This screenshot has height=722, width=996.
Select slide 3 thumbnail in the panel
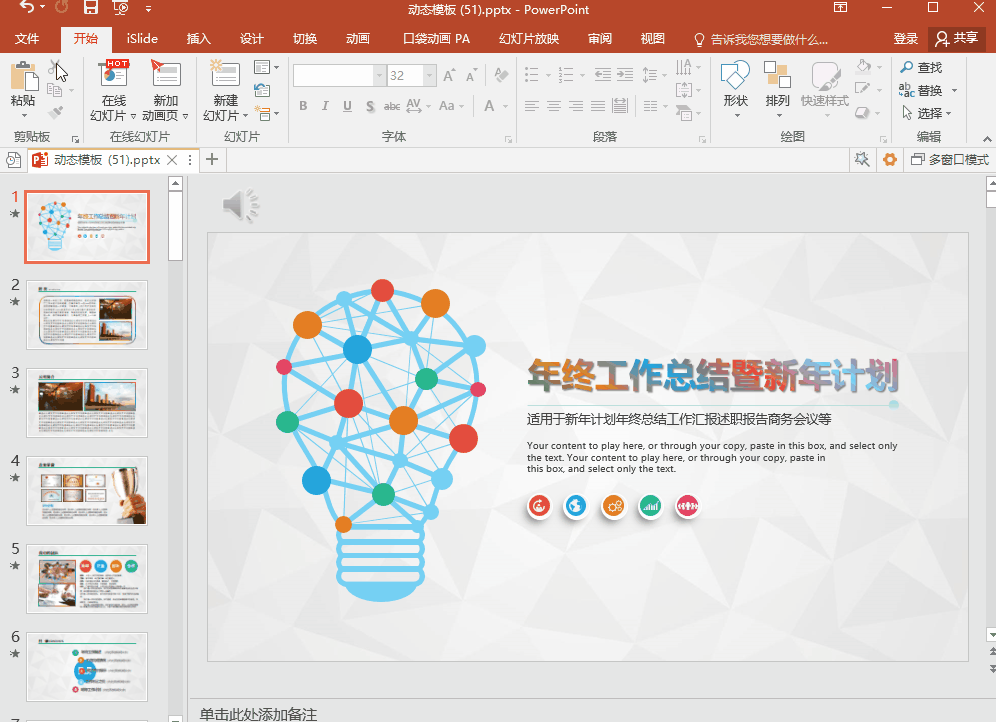87,402
